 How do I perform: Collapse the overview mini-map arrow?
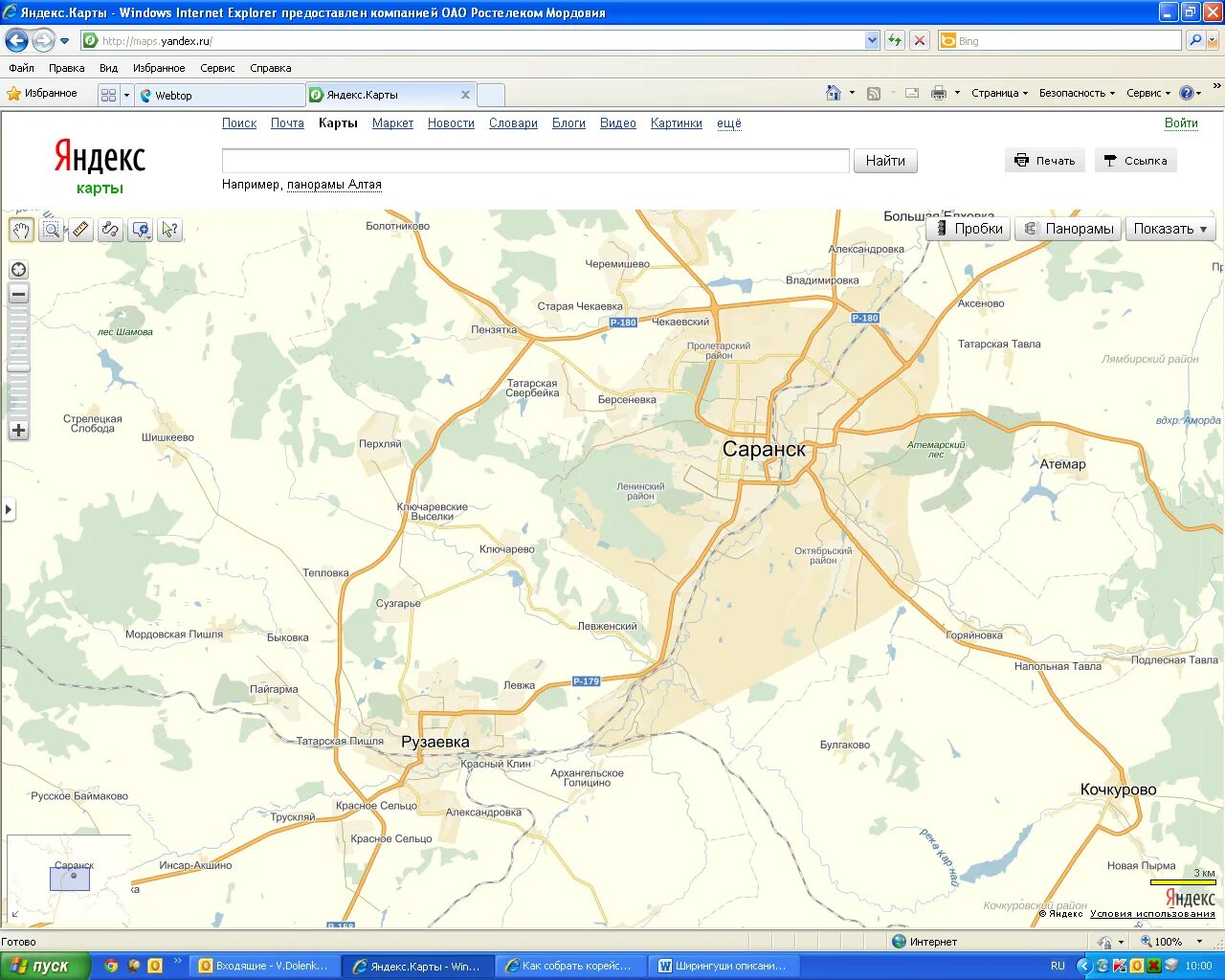click(x=14, y=915)
